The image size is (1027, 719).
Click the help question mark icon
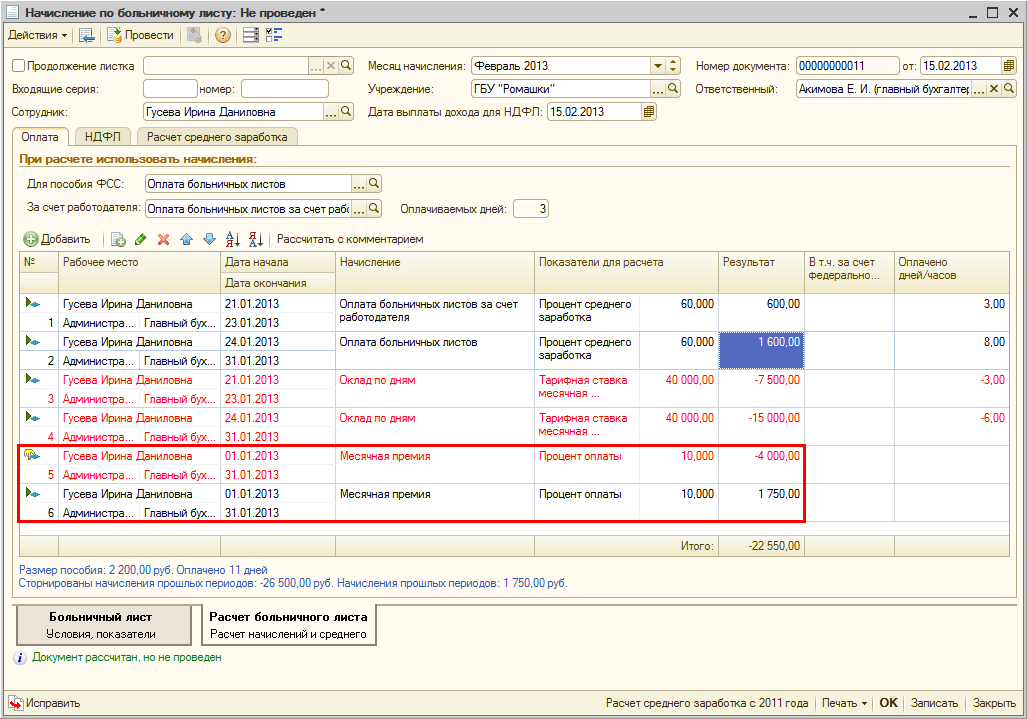[222, 35]
